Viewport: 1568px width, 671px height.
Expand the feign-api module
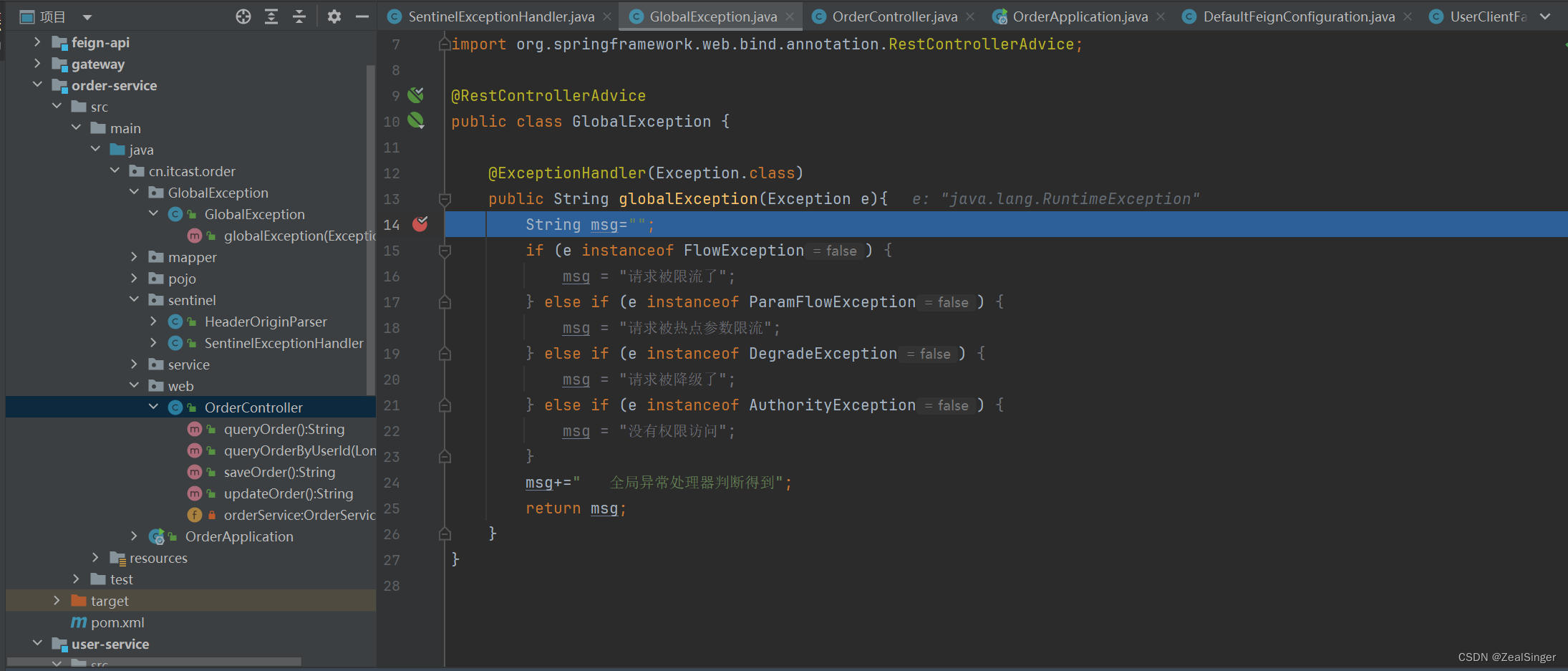point(37,42)
